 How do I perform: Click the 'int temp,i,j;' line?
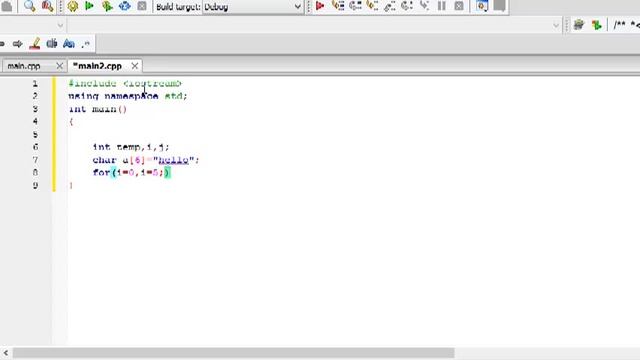tap(131, 147)
